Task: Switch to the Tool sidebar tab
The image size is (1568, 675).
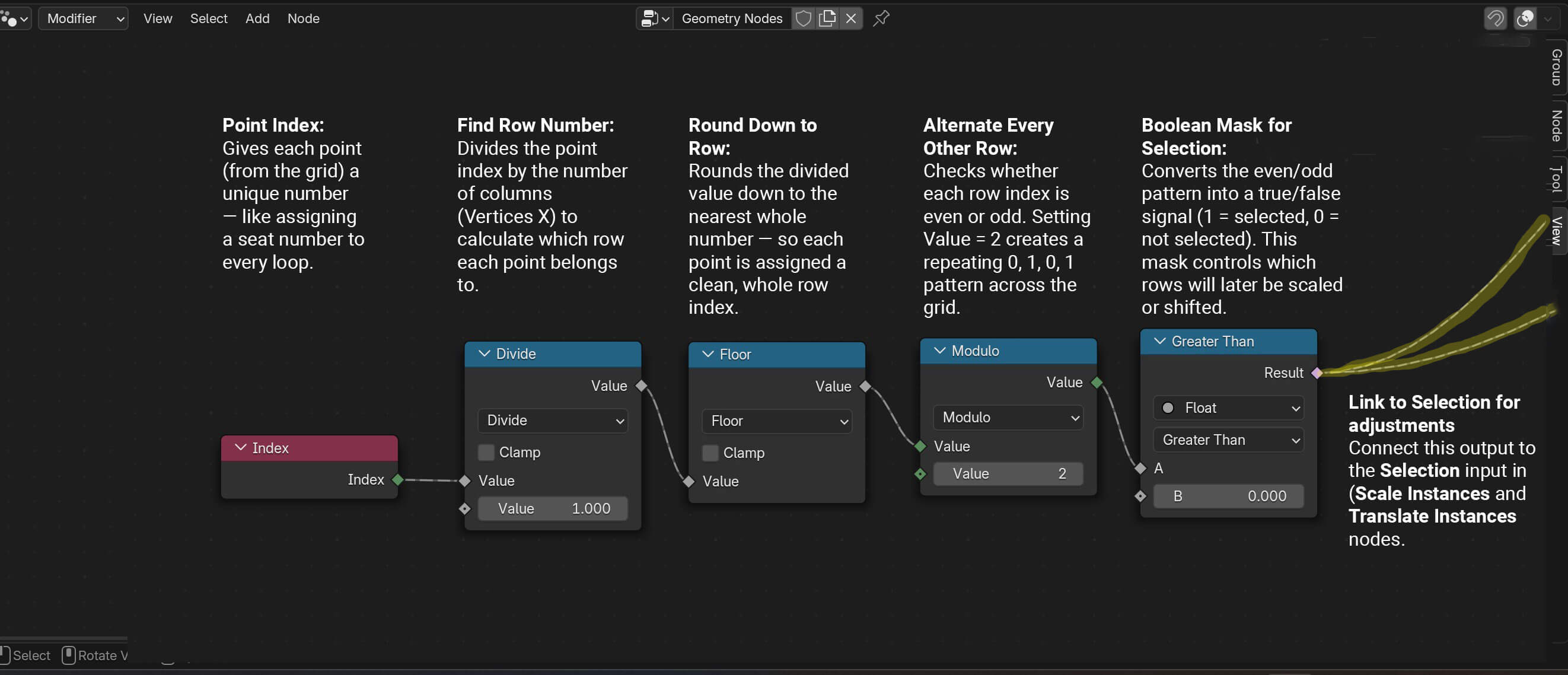Action: tap(1556, 179)
